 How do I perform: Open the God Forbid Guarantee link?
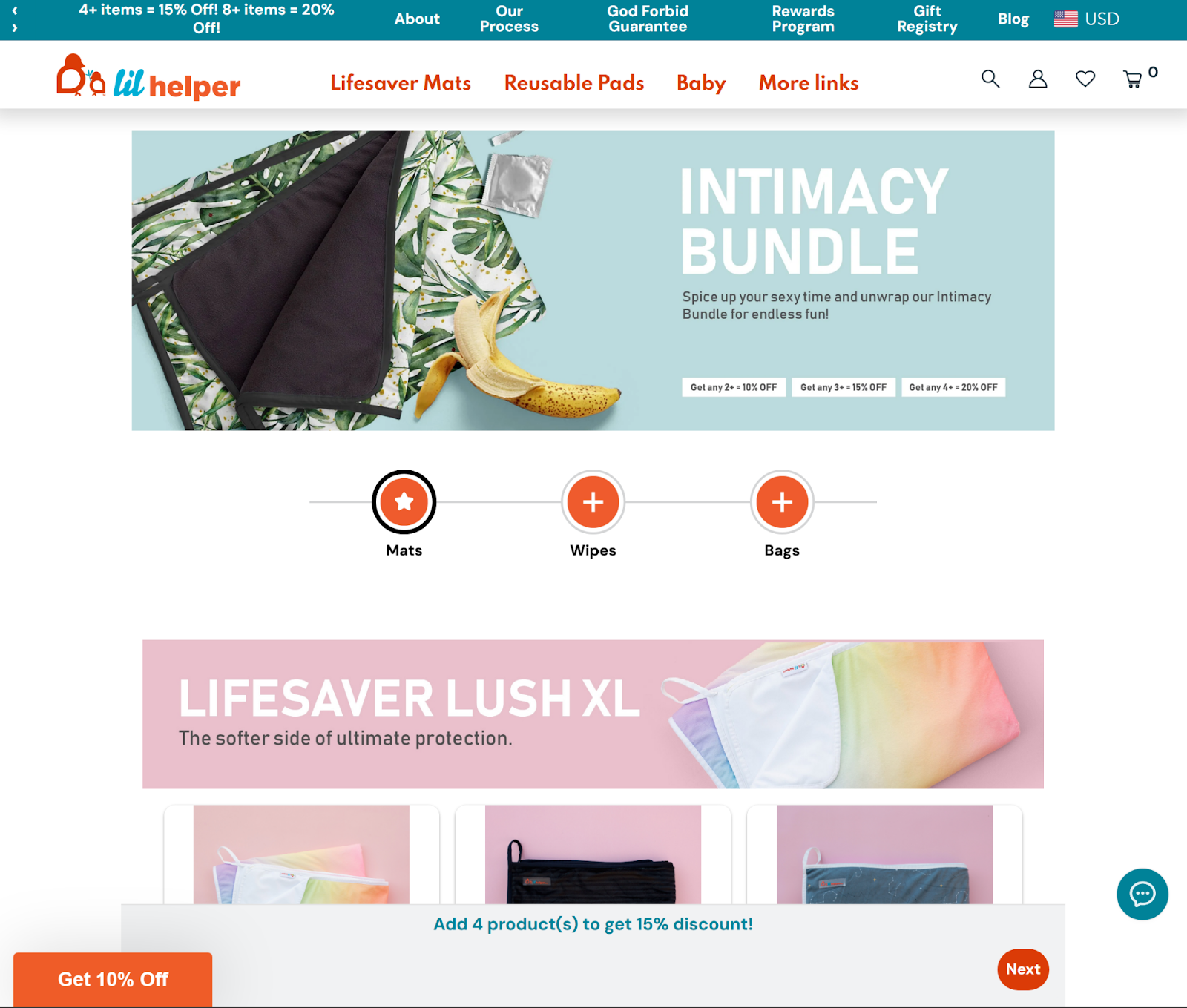point(648,19)
